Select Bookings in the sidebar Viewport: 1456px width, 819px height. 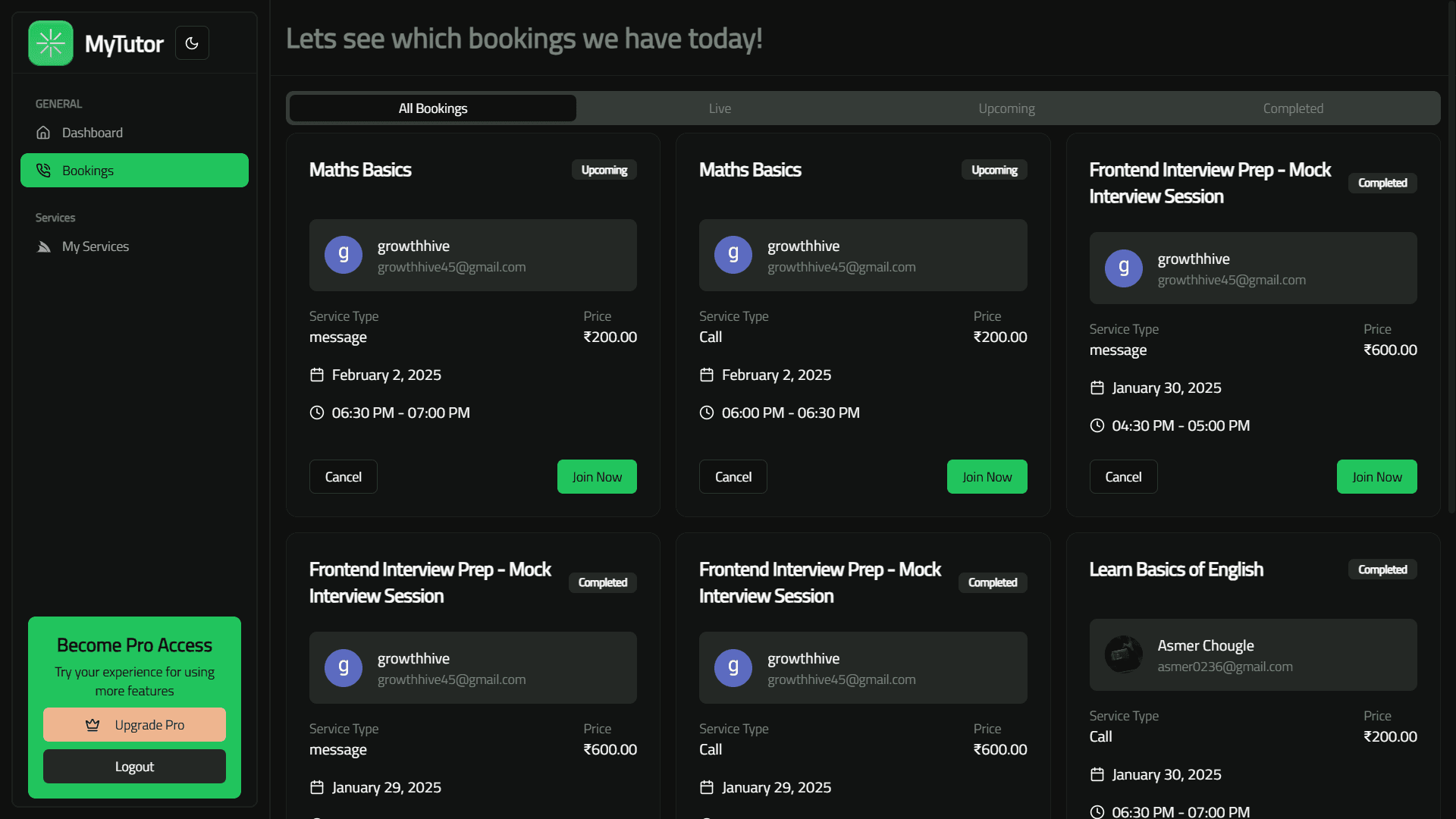coord(134,171)
